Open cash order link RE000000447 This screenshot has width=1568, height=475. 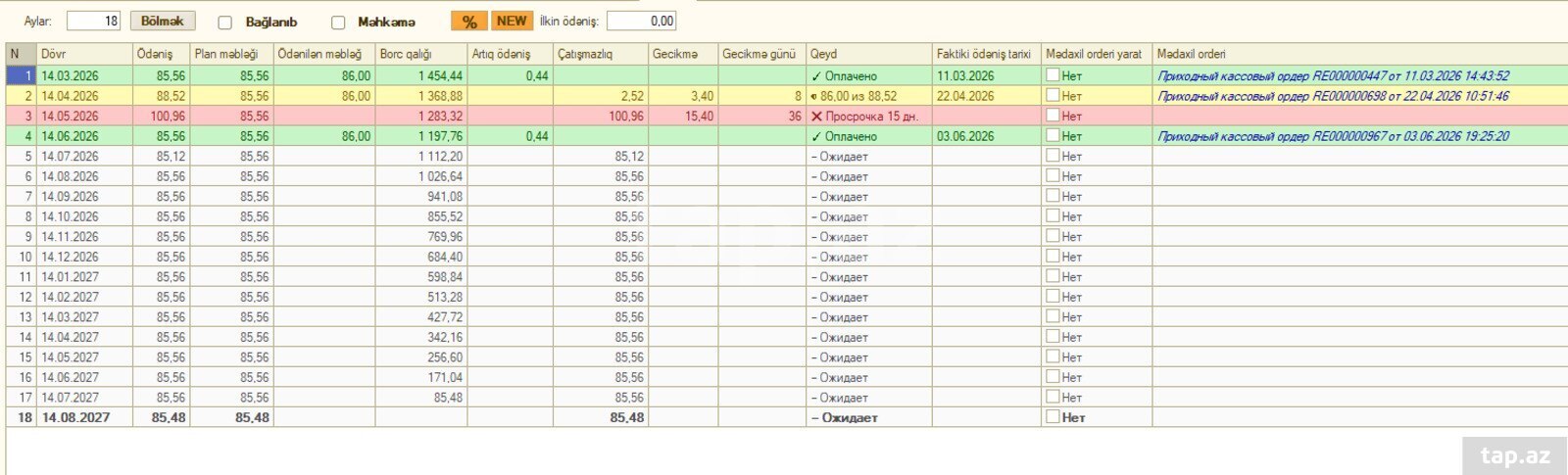point(1333,75)
